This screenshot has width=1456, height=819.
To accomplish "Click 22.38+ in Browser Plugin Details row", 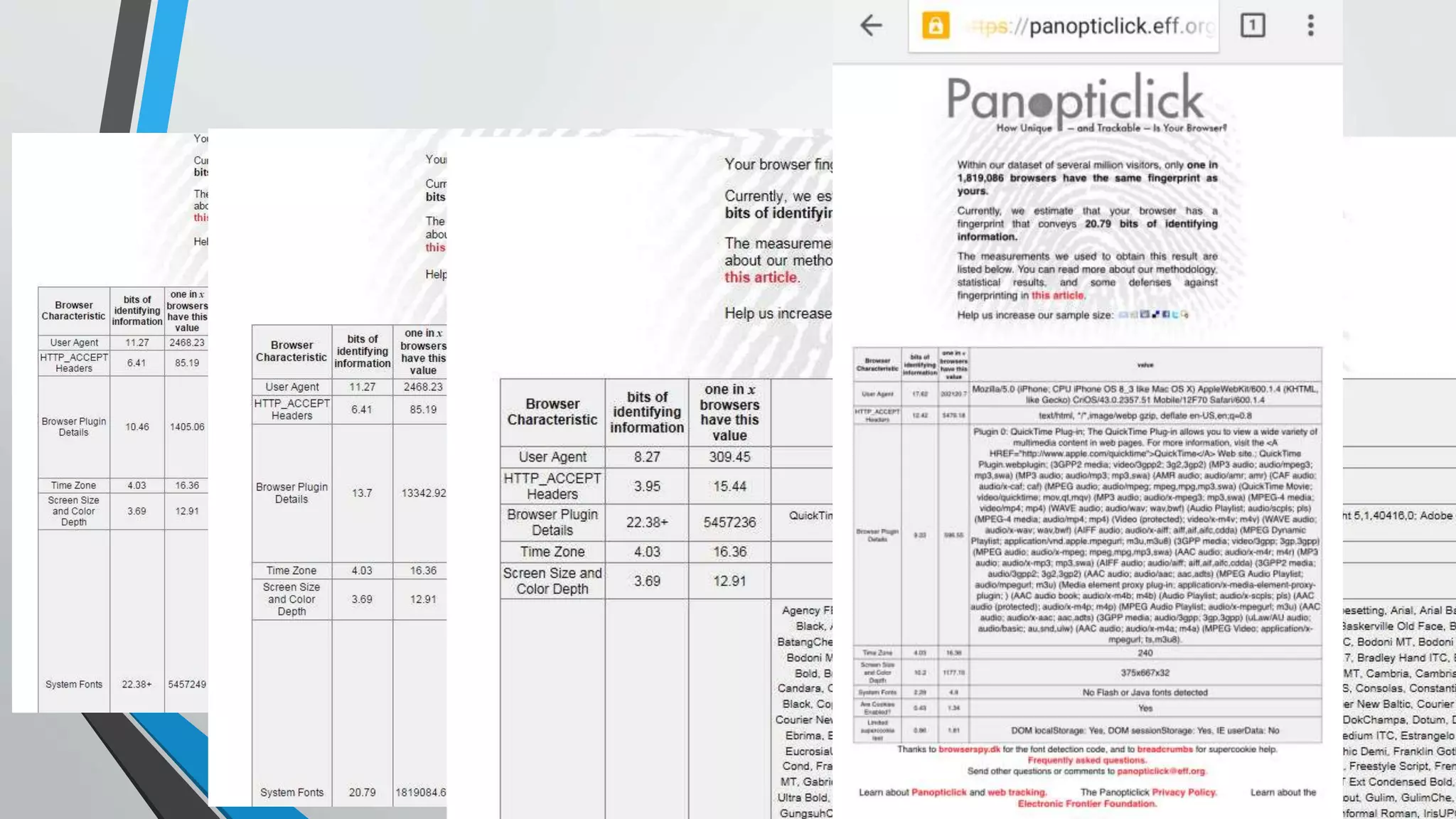I will (647, 523).
